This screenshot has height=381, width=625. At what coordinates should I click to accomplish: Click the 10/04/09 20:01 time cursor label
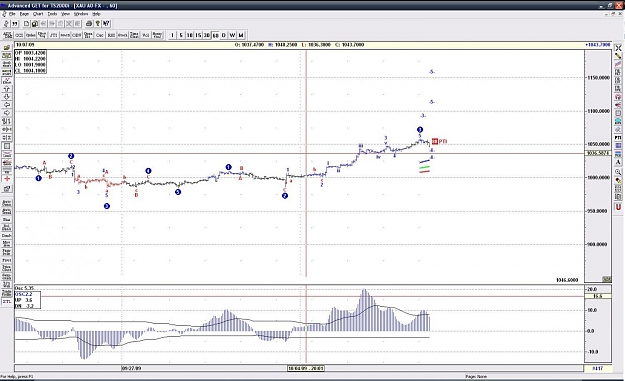tap(306, 368)
